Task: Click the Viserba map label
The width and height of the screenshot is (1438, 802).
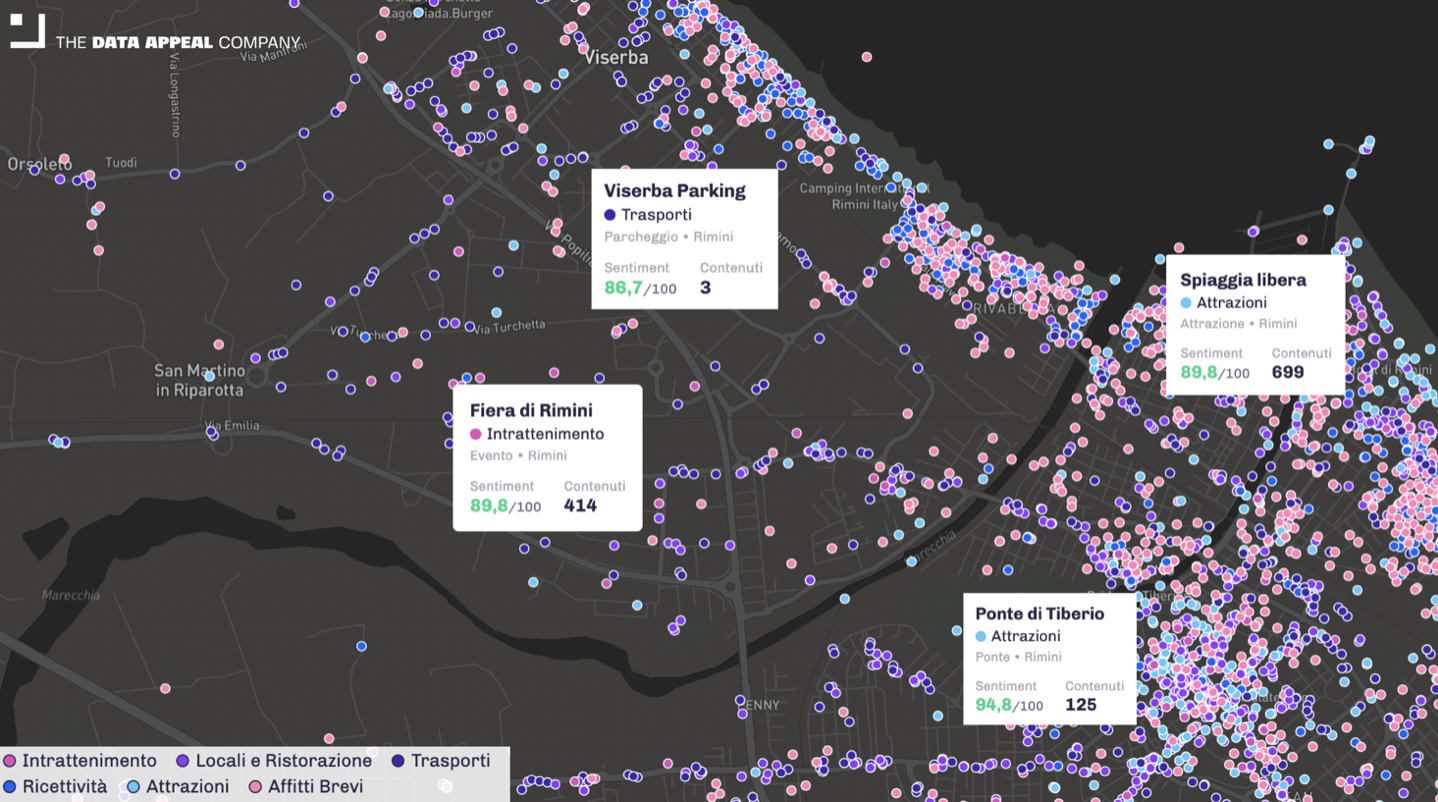Action: click(616, 58)
